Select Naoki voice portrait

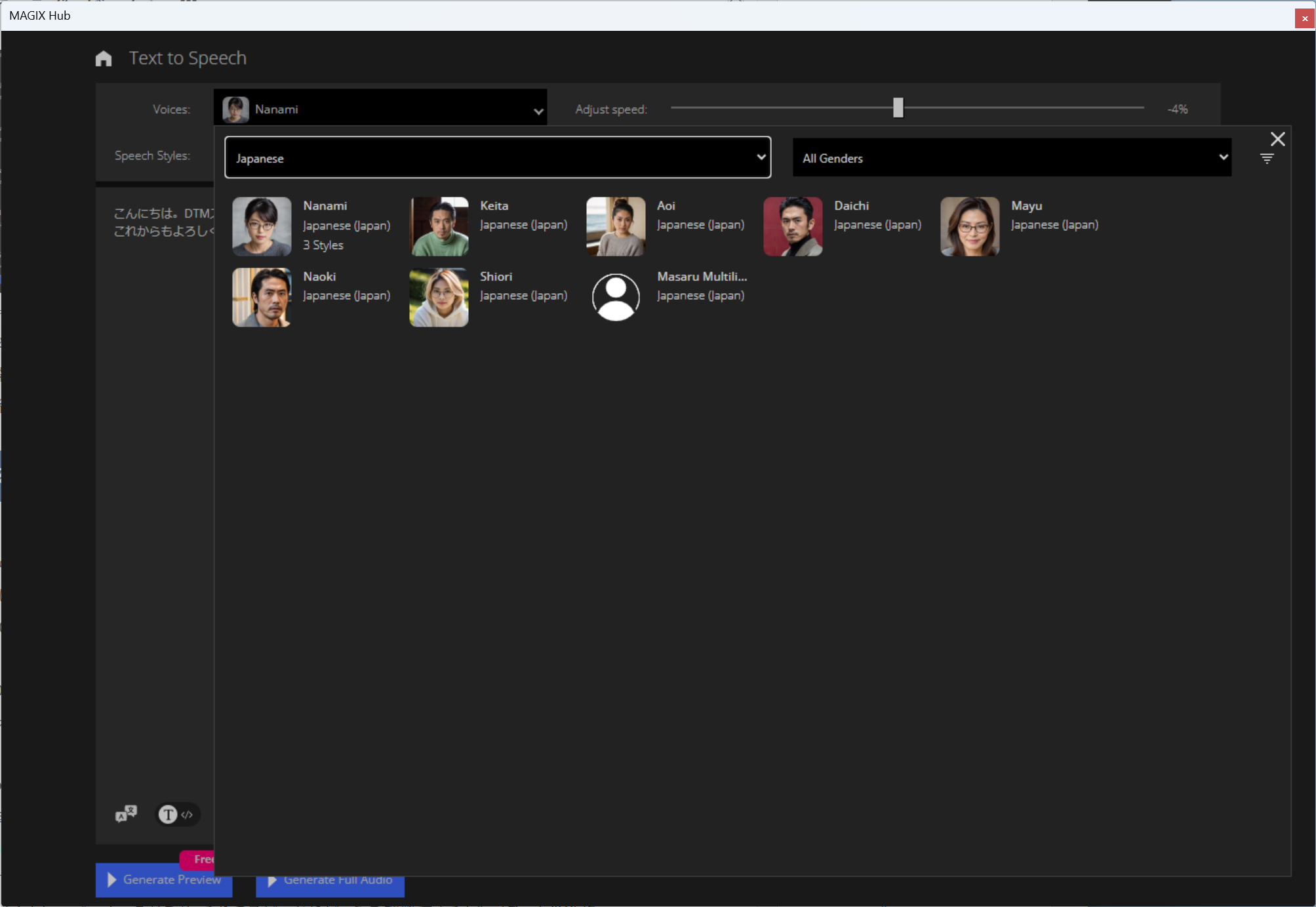262,297
